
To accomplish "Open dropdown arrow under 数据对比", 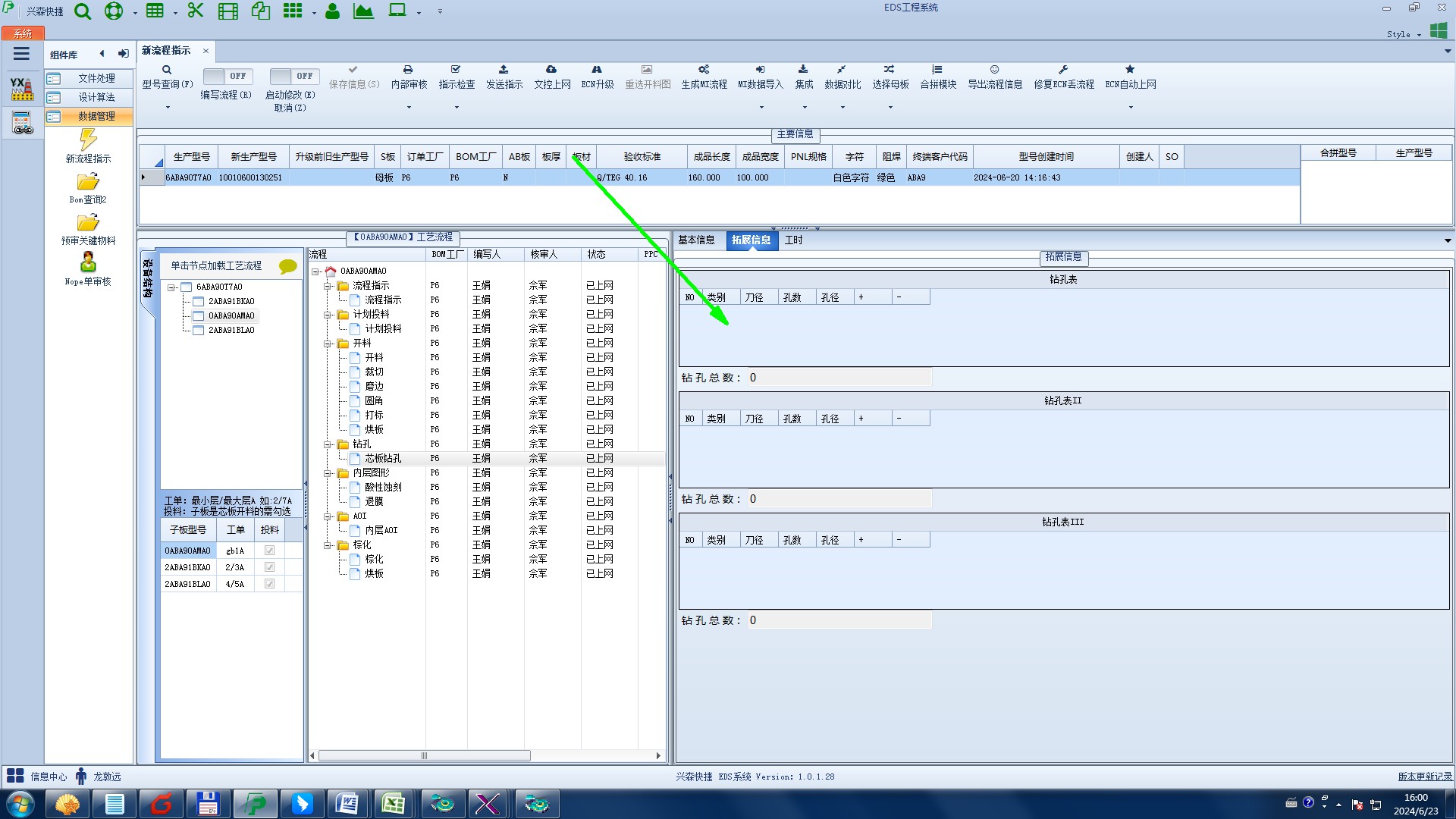I will click(x=843, y=107).
